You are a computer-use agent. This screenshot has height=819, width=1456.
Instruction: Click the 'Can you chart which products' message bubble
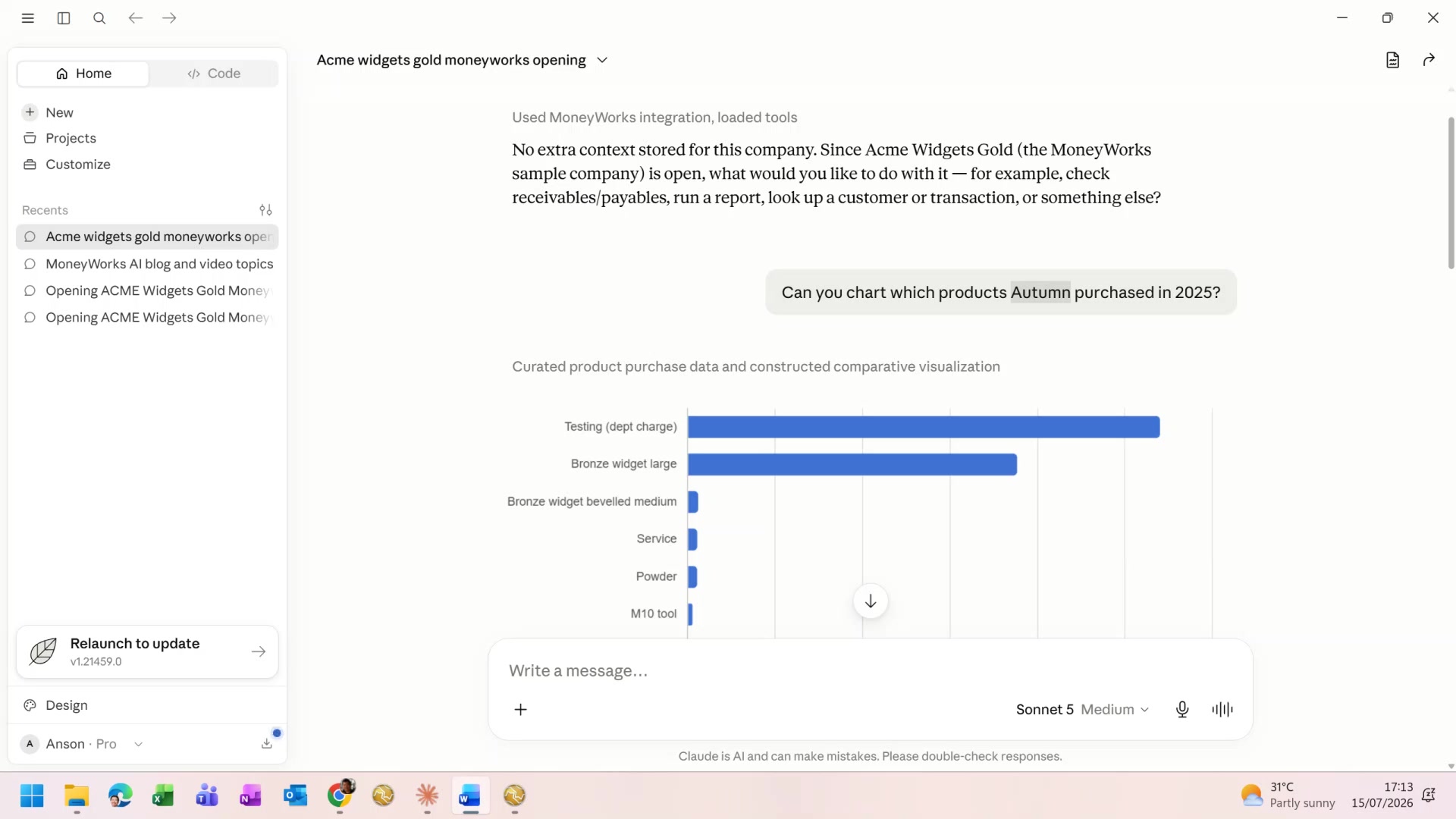(x=1001, y=293)
